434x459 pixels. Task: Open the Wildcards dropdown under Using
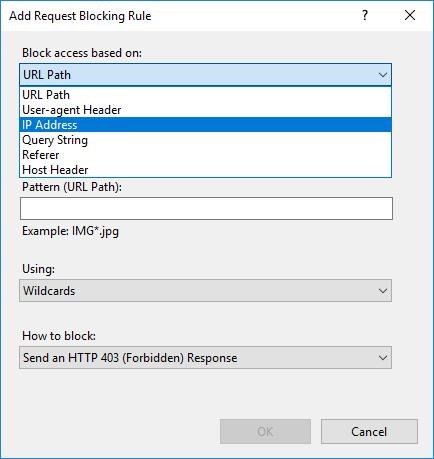(x=205, y=291)
